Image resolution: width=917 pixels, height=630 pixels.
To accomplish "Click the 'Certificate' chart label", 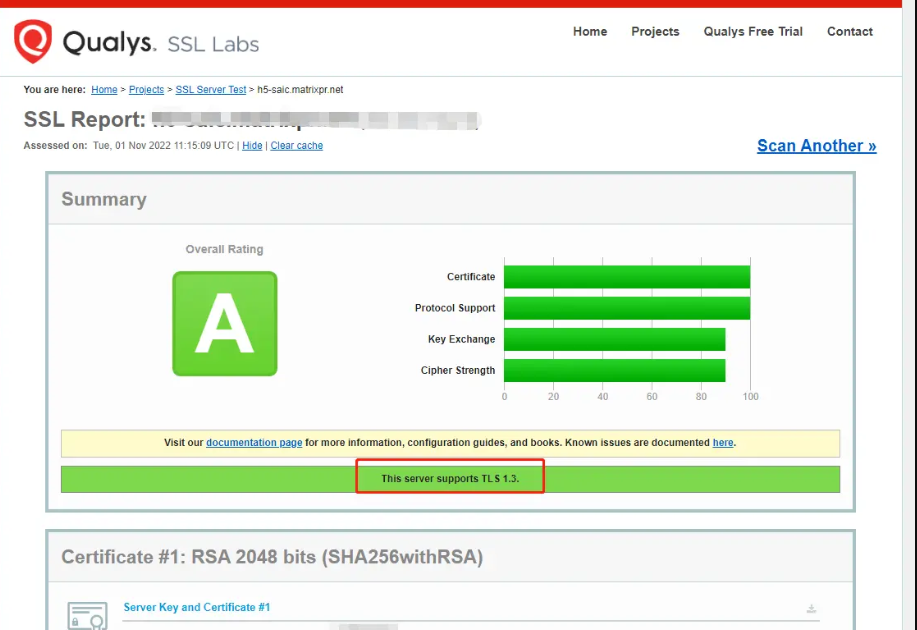I will tap(471, 277).
